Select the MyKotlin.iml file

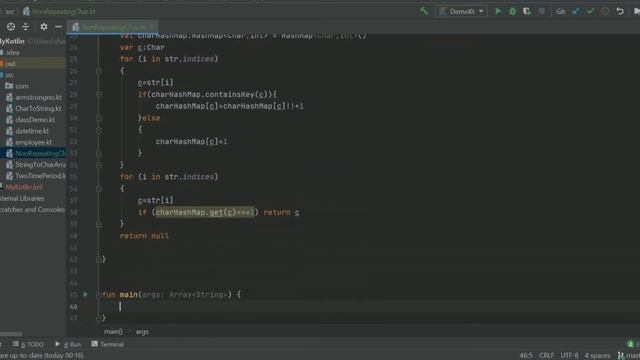tap(24, 187)
